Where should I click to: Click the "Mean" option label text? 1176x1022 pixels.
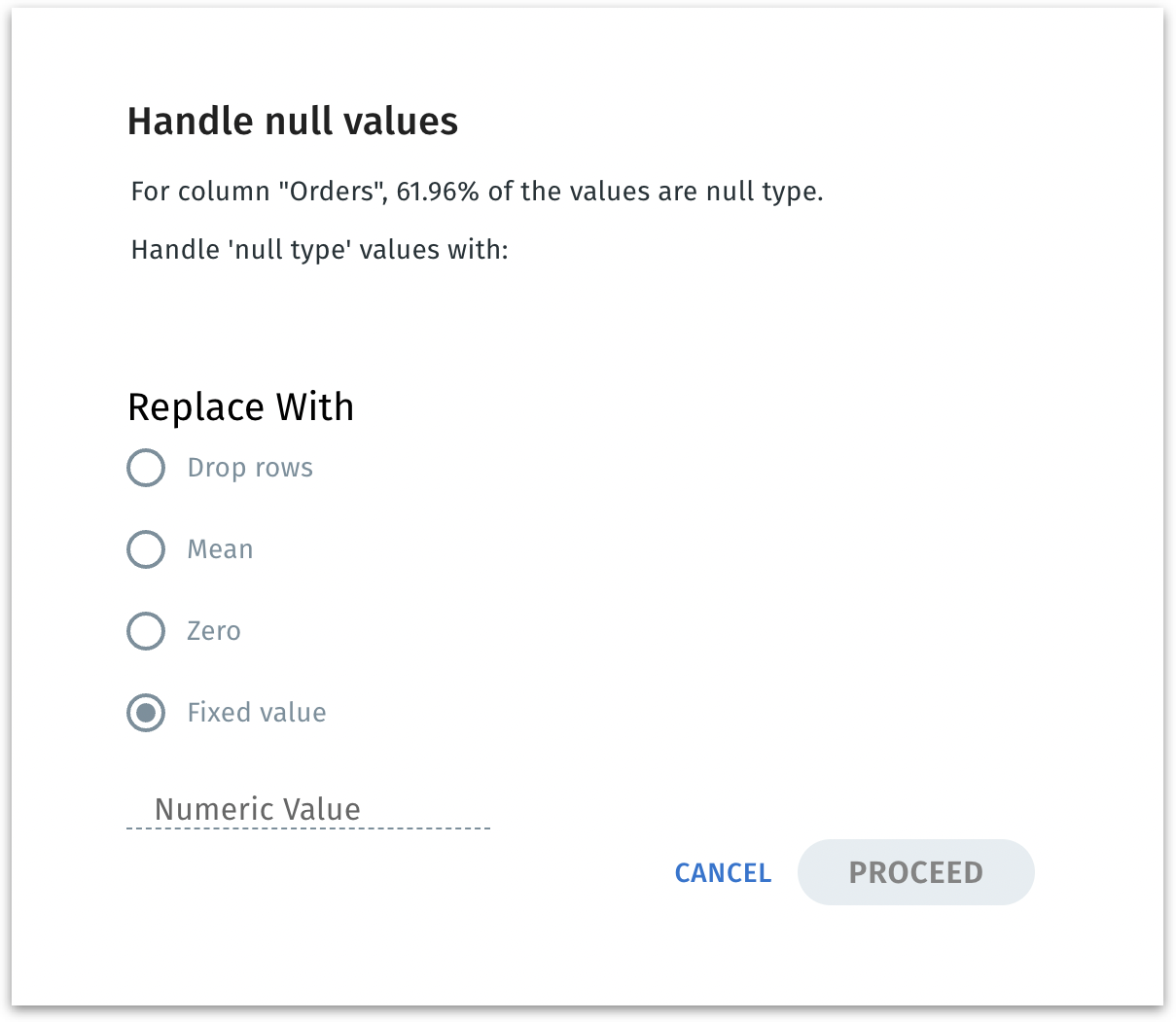220,549
